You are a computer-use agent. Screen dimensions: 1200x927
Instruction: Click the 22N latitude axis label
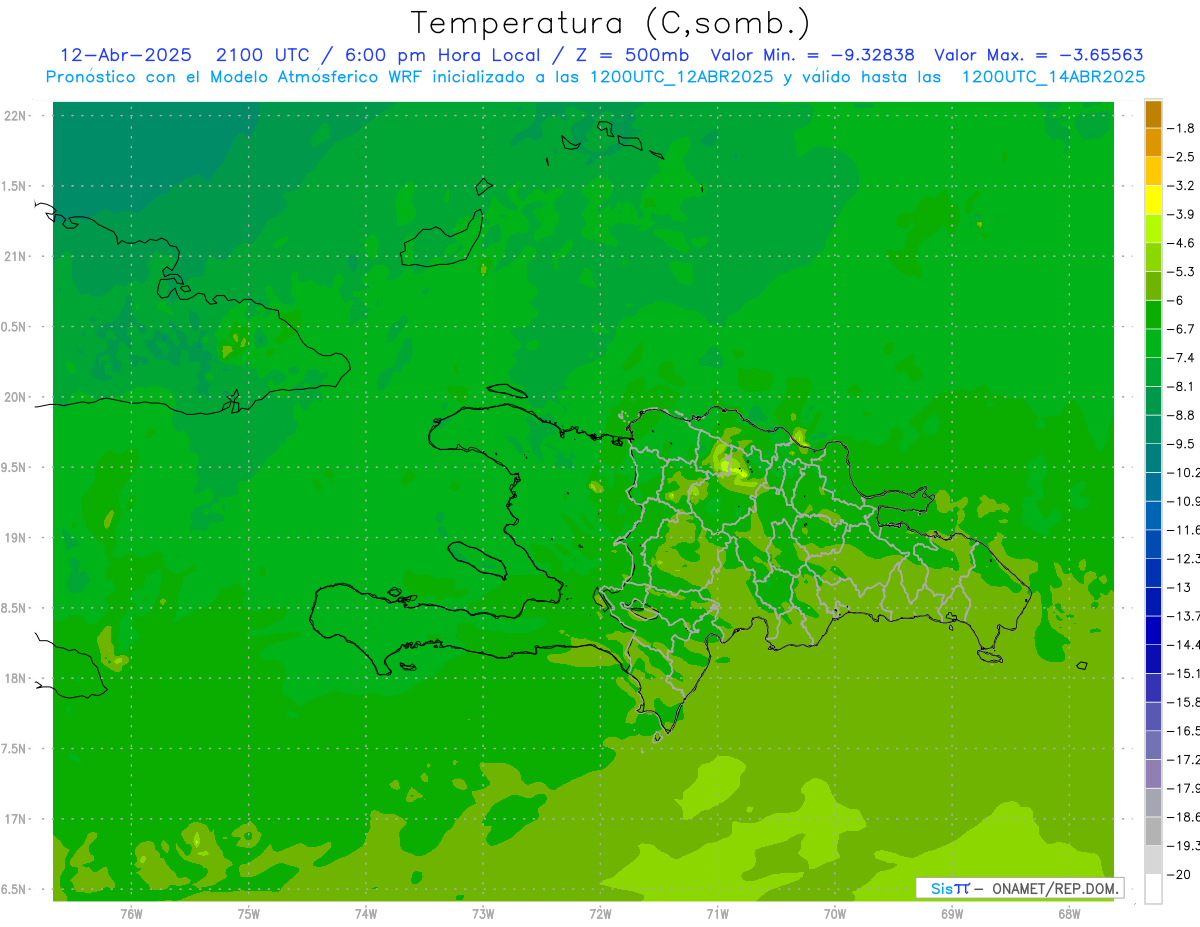coord(17,116)
